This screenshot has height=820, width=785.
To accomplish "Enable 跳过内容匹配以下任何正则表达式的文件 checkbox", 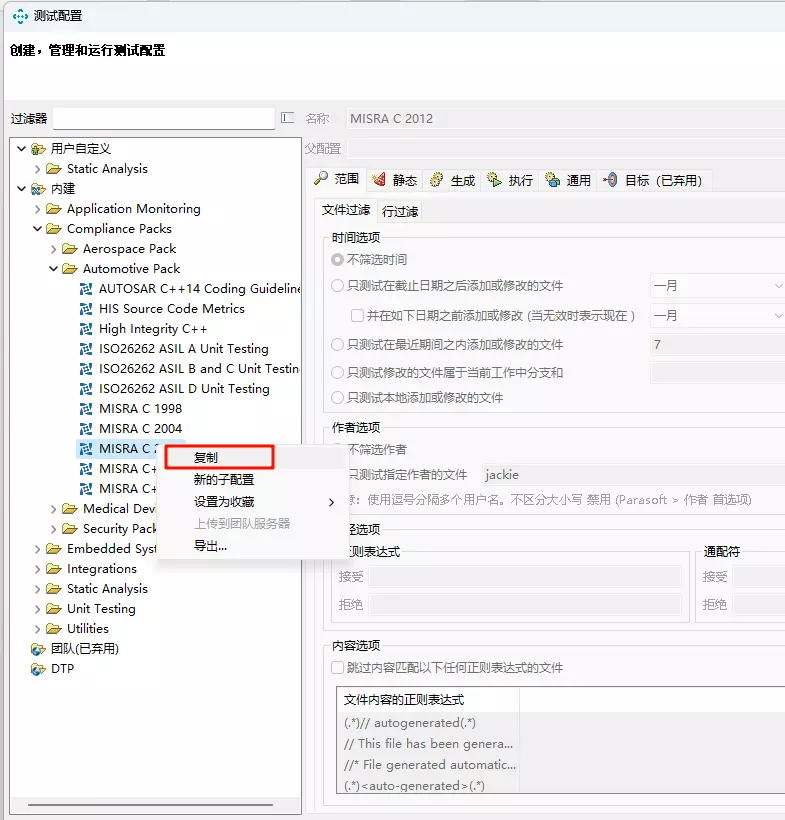I will pyautogui.click(x=338, y=668).
